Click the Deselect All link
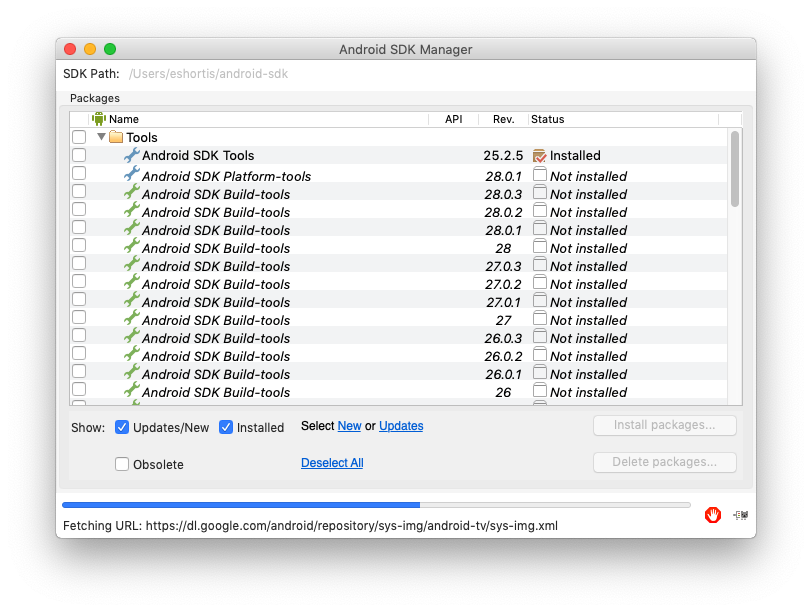Image resolution: width=812 pixels, height=612 pixels. coord(332,463)
